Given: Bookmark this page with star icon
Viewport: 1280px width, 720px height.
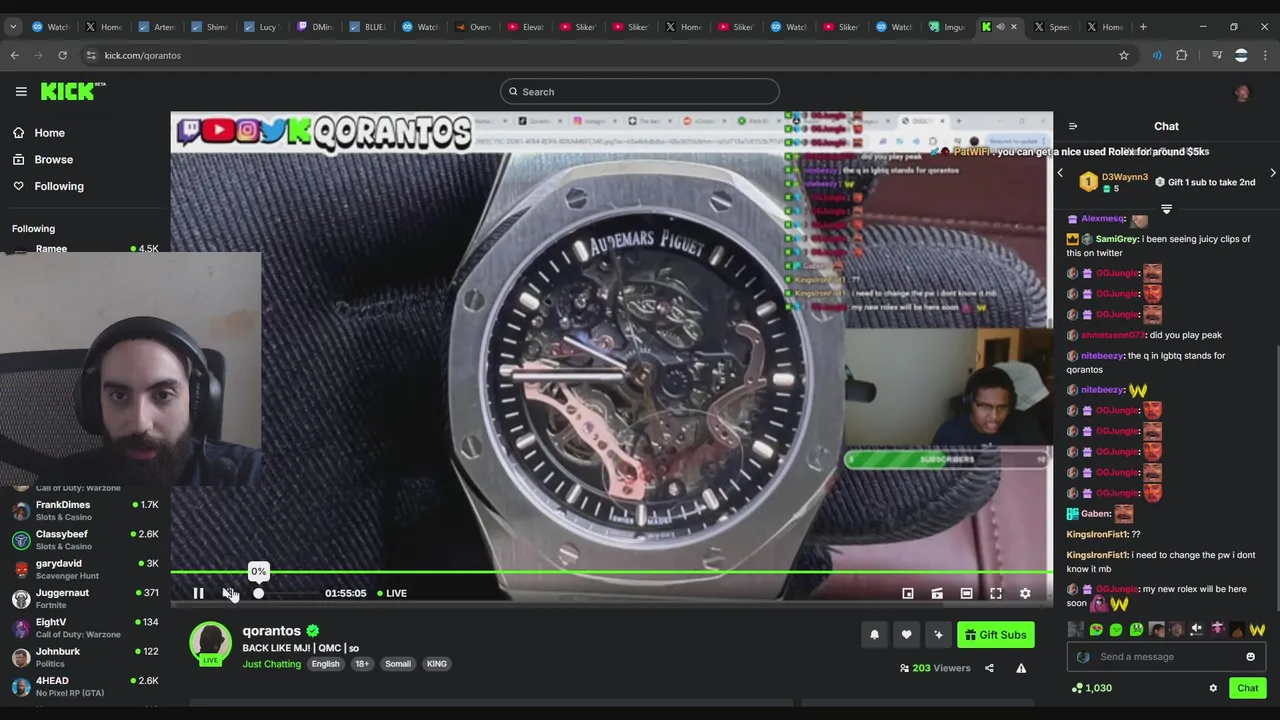Looking at the screenshot, I should pos(1124,55).
